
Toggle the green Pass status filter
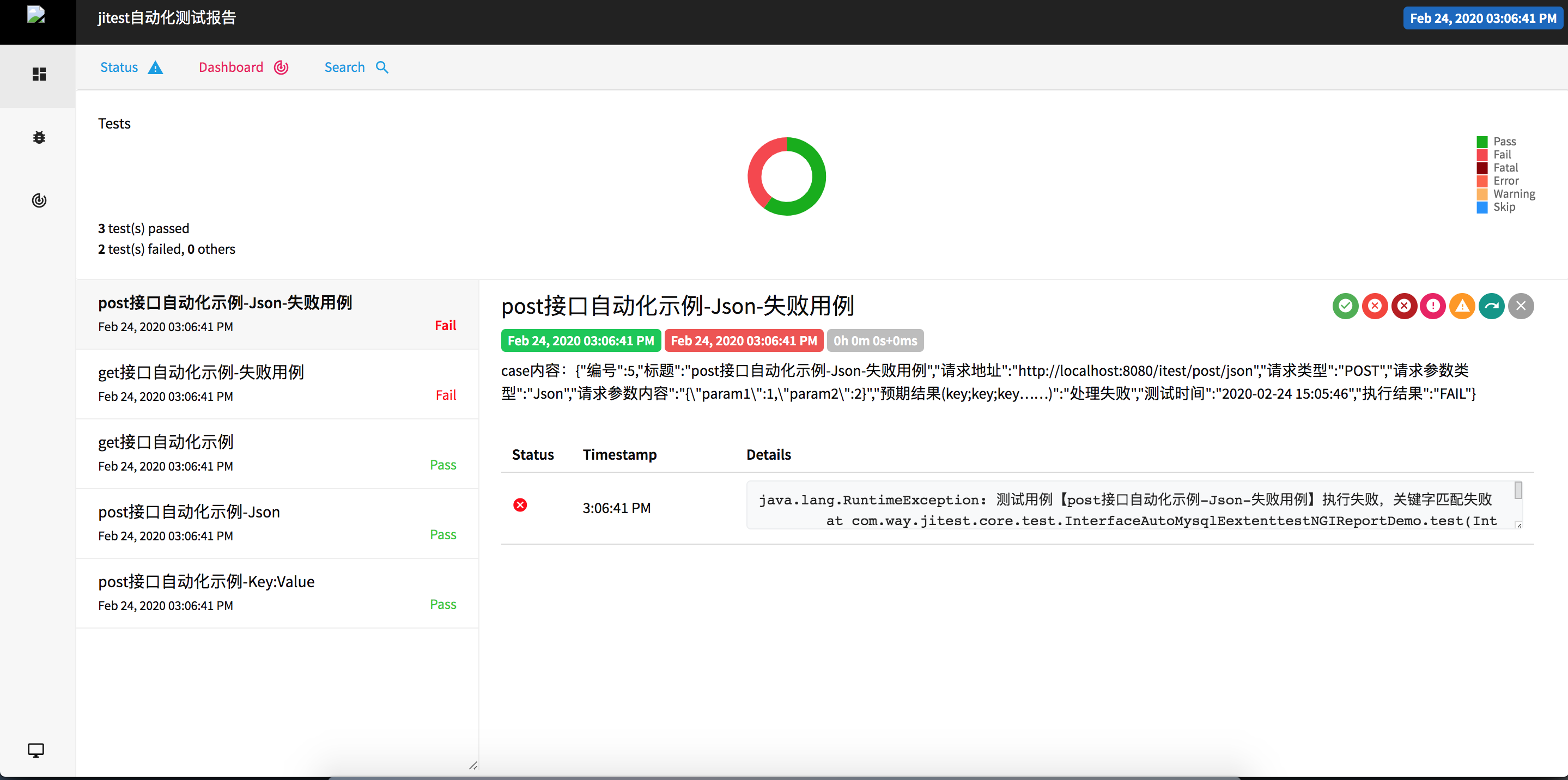(x=1346, y=306)
